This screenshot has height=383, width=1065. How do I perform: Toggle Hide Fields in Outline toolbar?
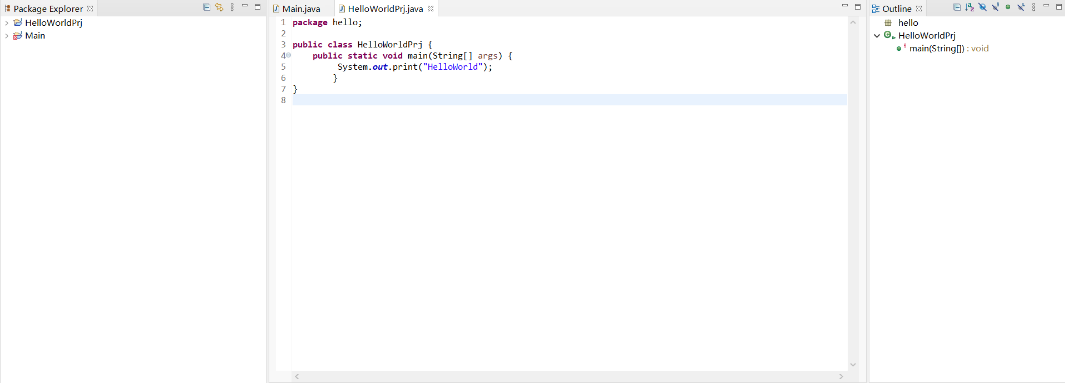tap(982, 7)
